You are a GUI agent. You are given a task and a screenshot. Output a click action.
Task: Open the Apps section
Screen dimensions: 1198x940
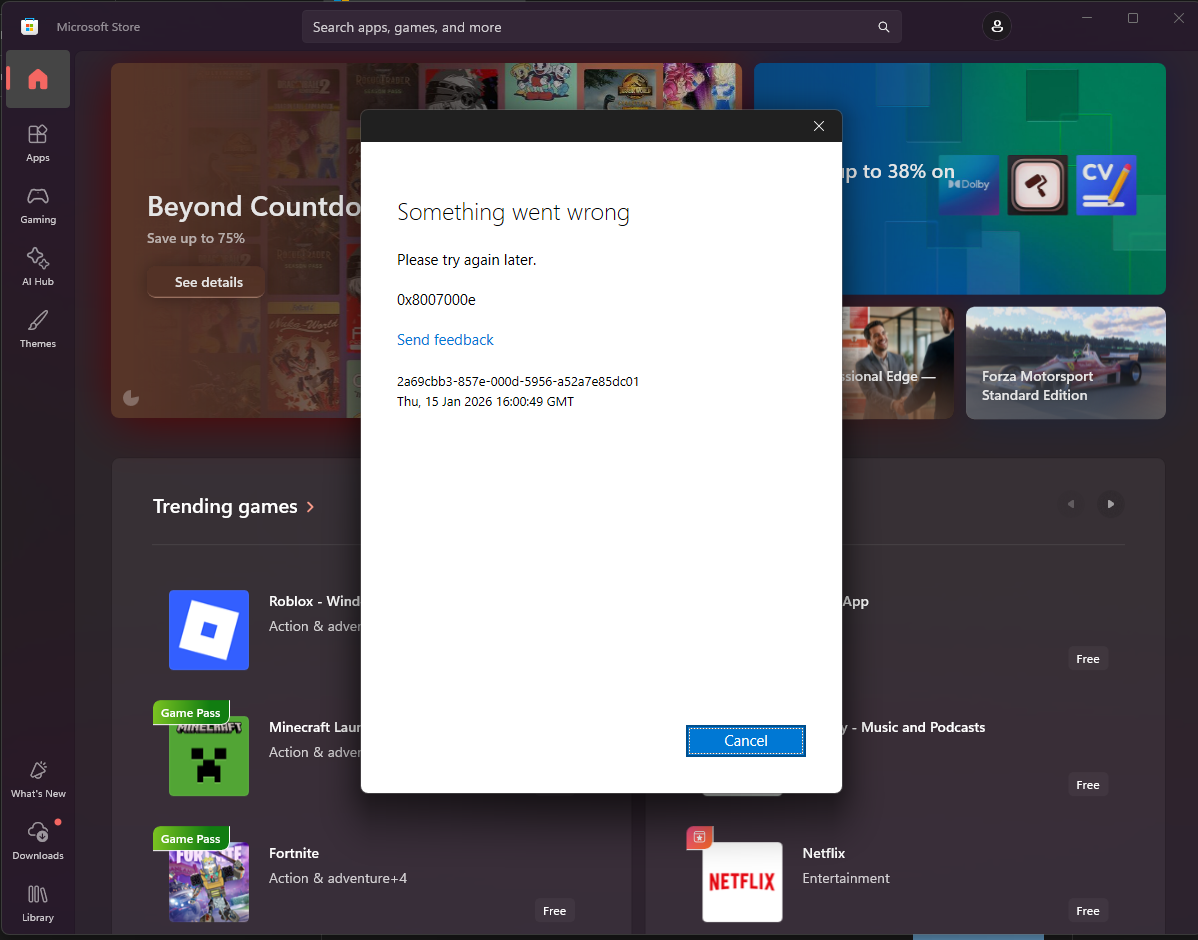[x=37, y=144]
